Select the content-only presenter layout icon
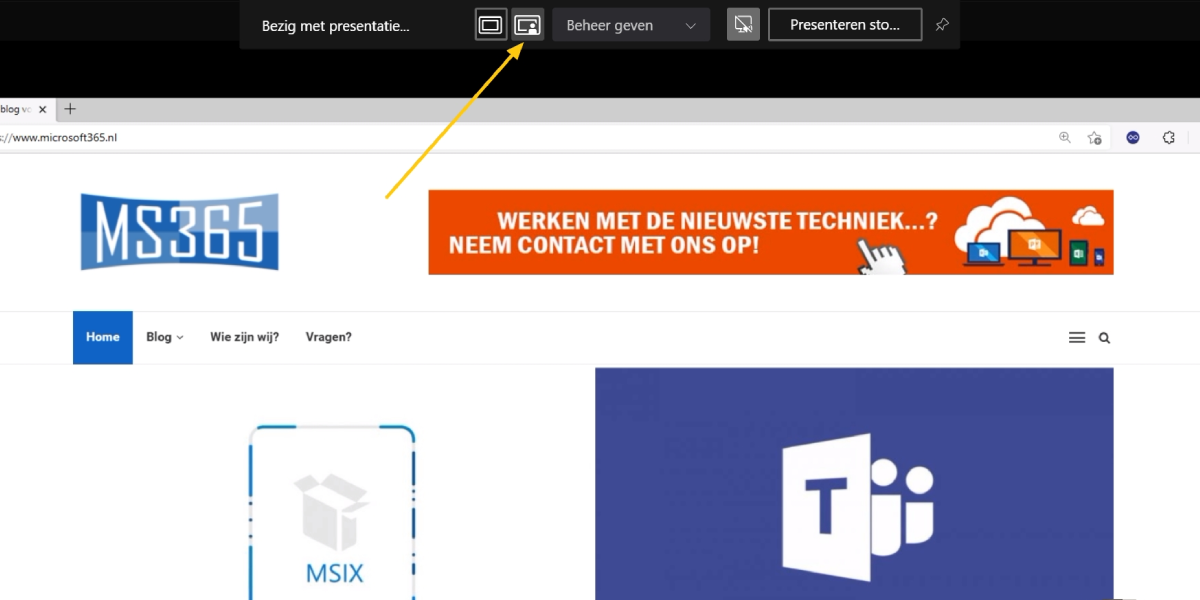1200x600 pixels. tap(490, 25)
